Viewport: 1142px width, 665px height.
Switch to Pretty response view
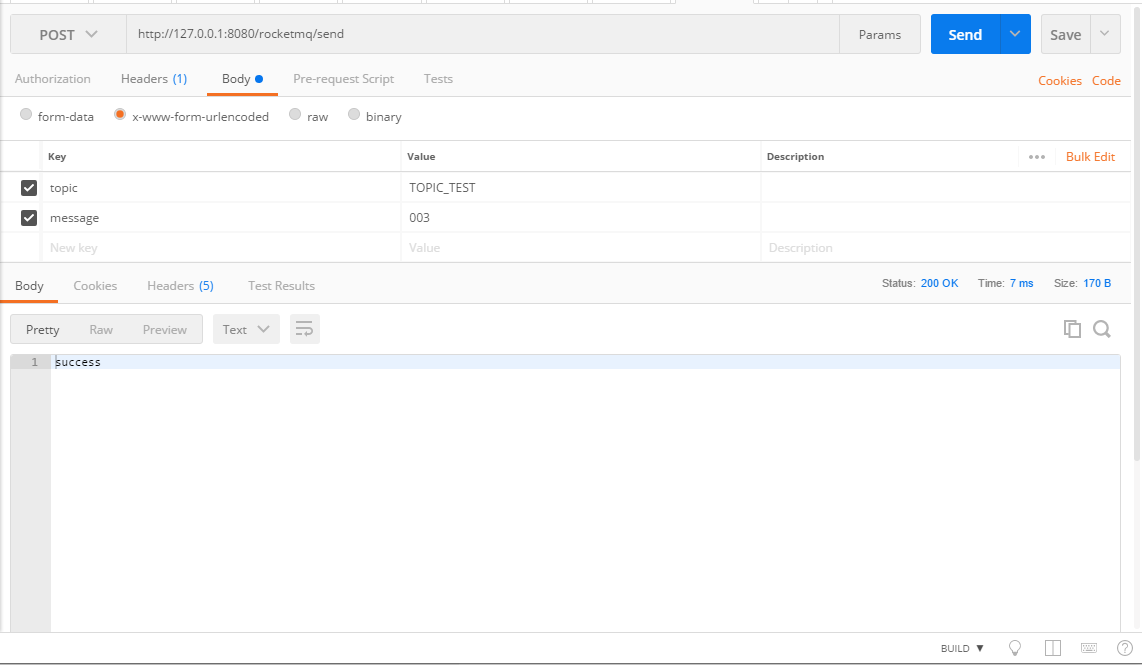42,329
